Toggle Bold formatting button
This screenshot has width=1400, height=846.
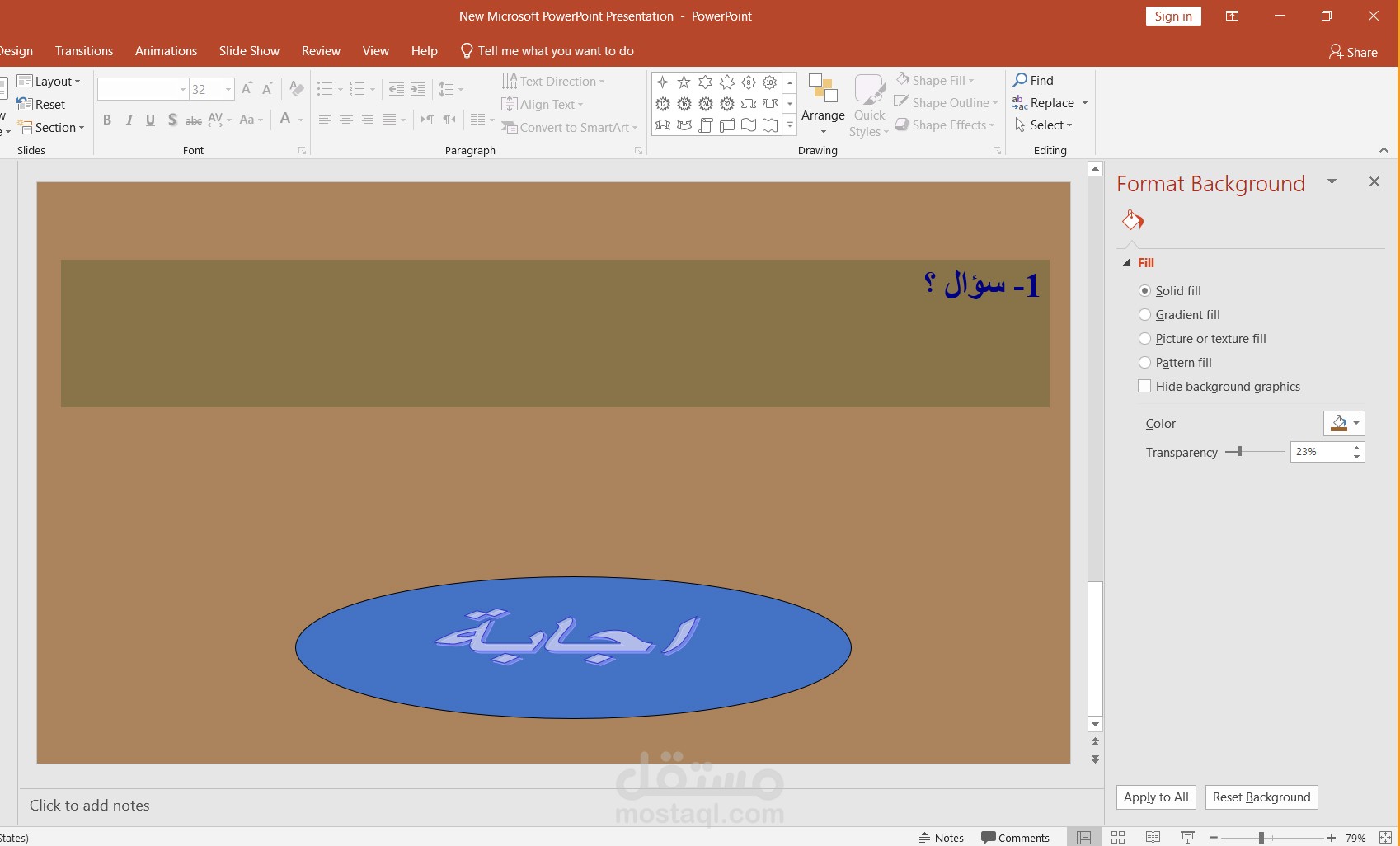[x=107, y=120]
